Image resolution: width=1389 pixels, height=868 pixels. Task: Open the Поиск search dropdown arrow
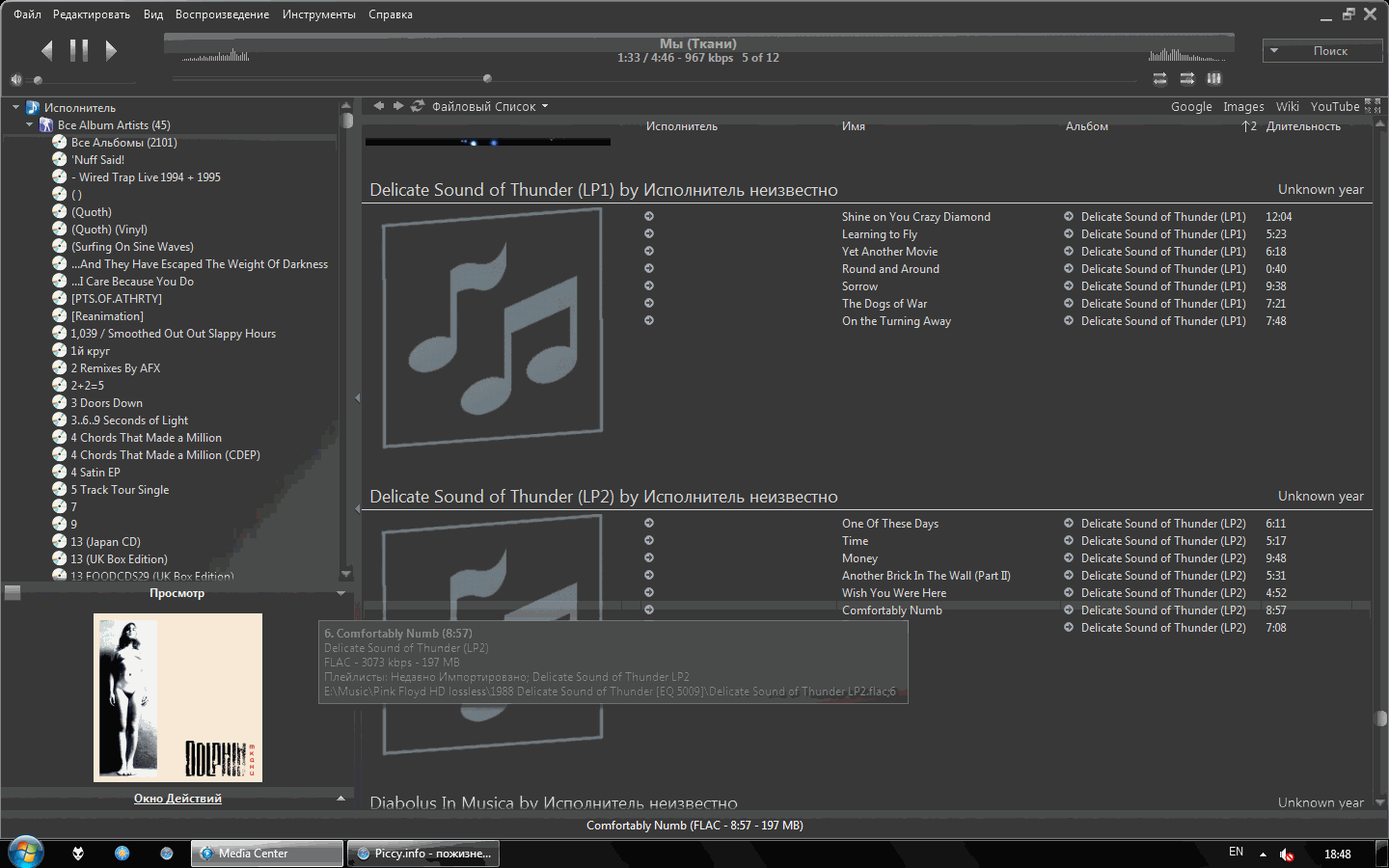pos(1274,51)
